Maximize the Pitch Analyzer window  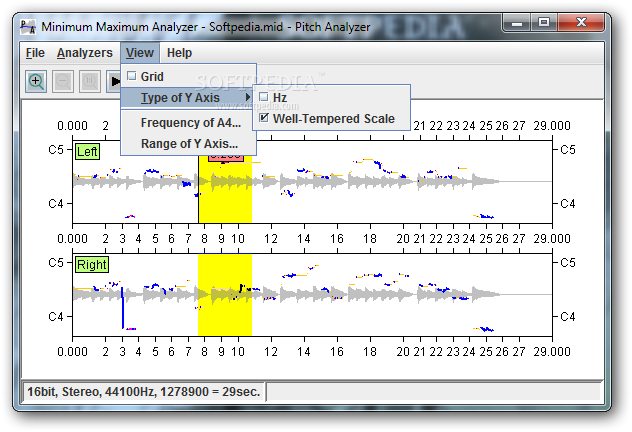click(x=544, y=22)
